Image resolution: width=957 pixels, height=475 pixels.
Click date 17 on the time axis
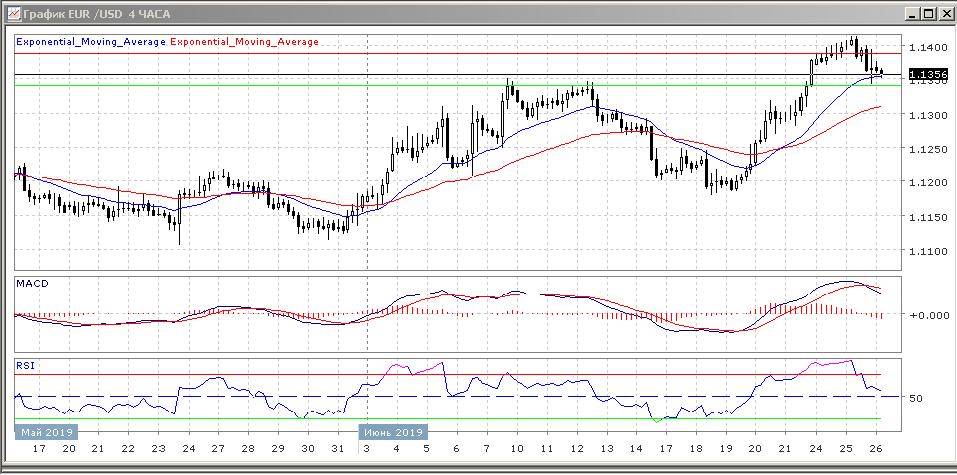[39, 450]
